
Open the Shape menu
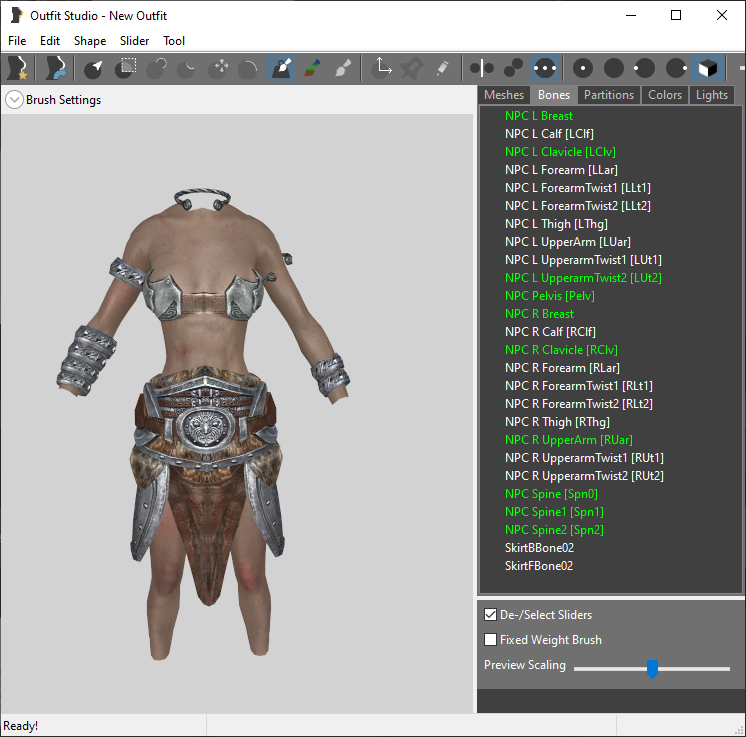[90, 41]
